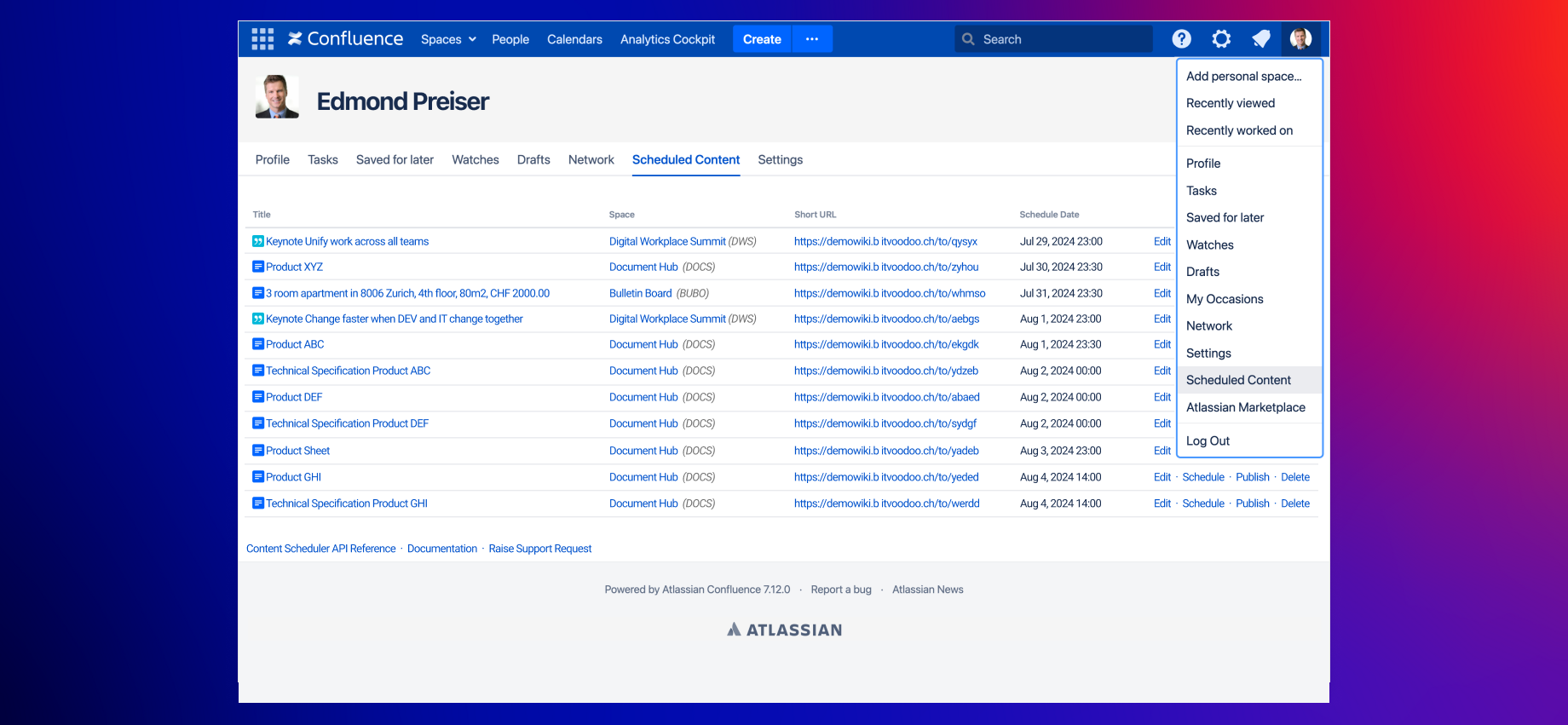
Task: Click the icon beside Technical Specification Product DEF
Action: pyautogui.click(x=258, y=423)
